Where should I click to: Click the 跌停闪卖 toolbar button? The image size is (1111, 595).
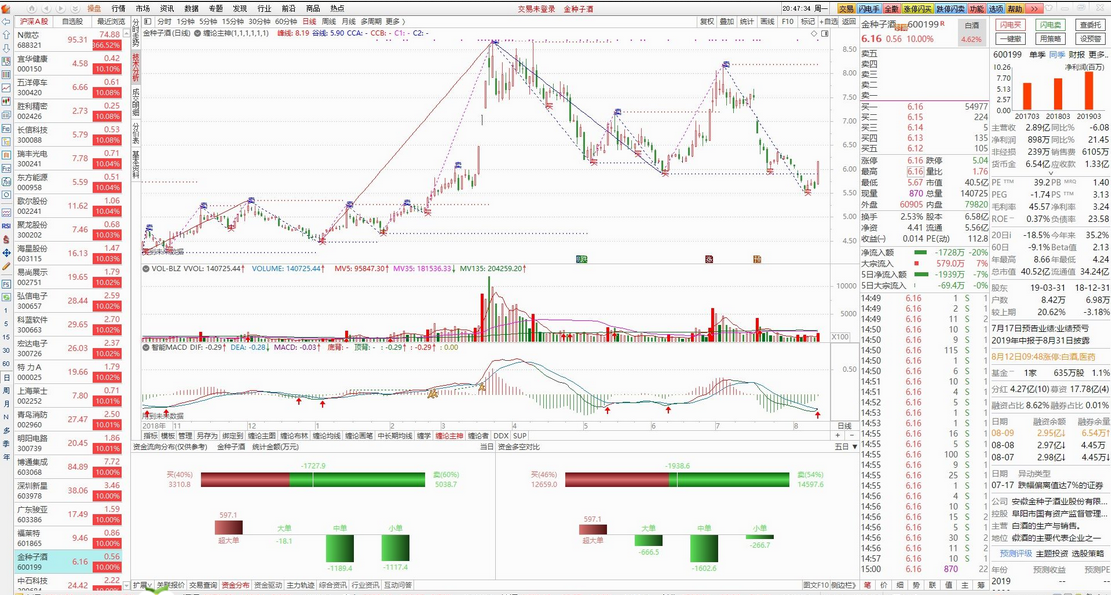coord(950,8)
